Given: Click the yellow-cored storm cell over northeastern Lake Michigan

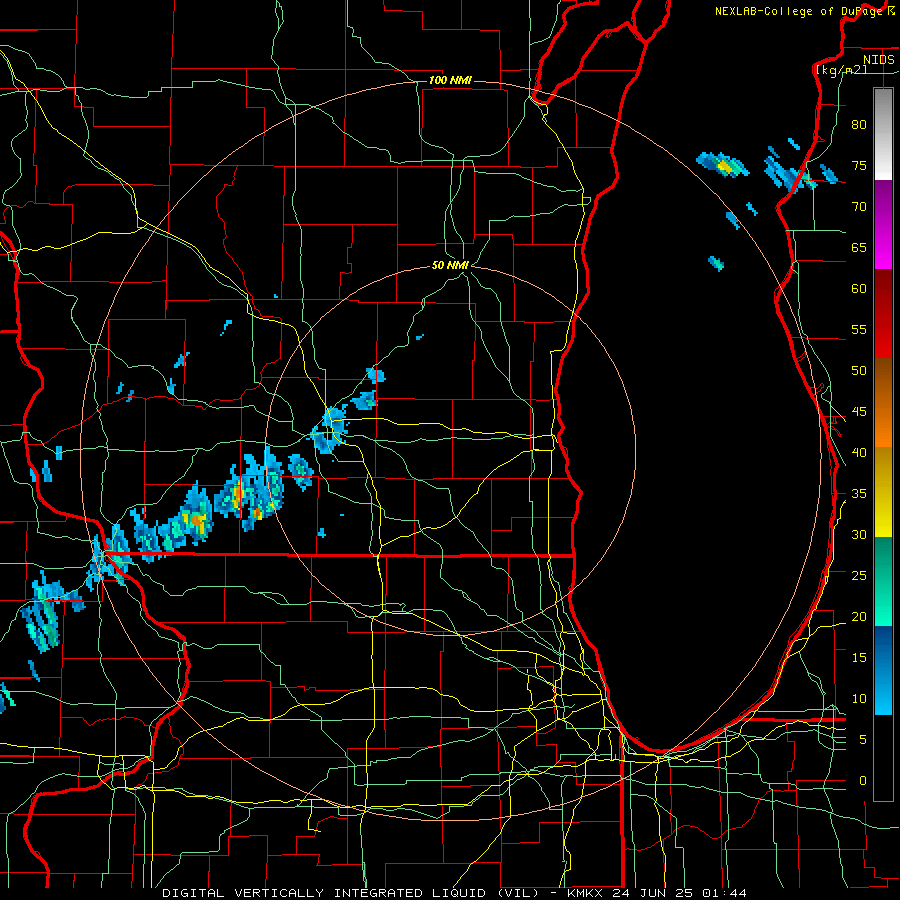Looking at the screenshot, I should tap(723, 165).
